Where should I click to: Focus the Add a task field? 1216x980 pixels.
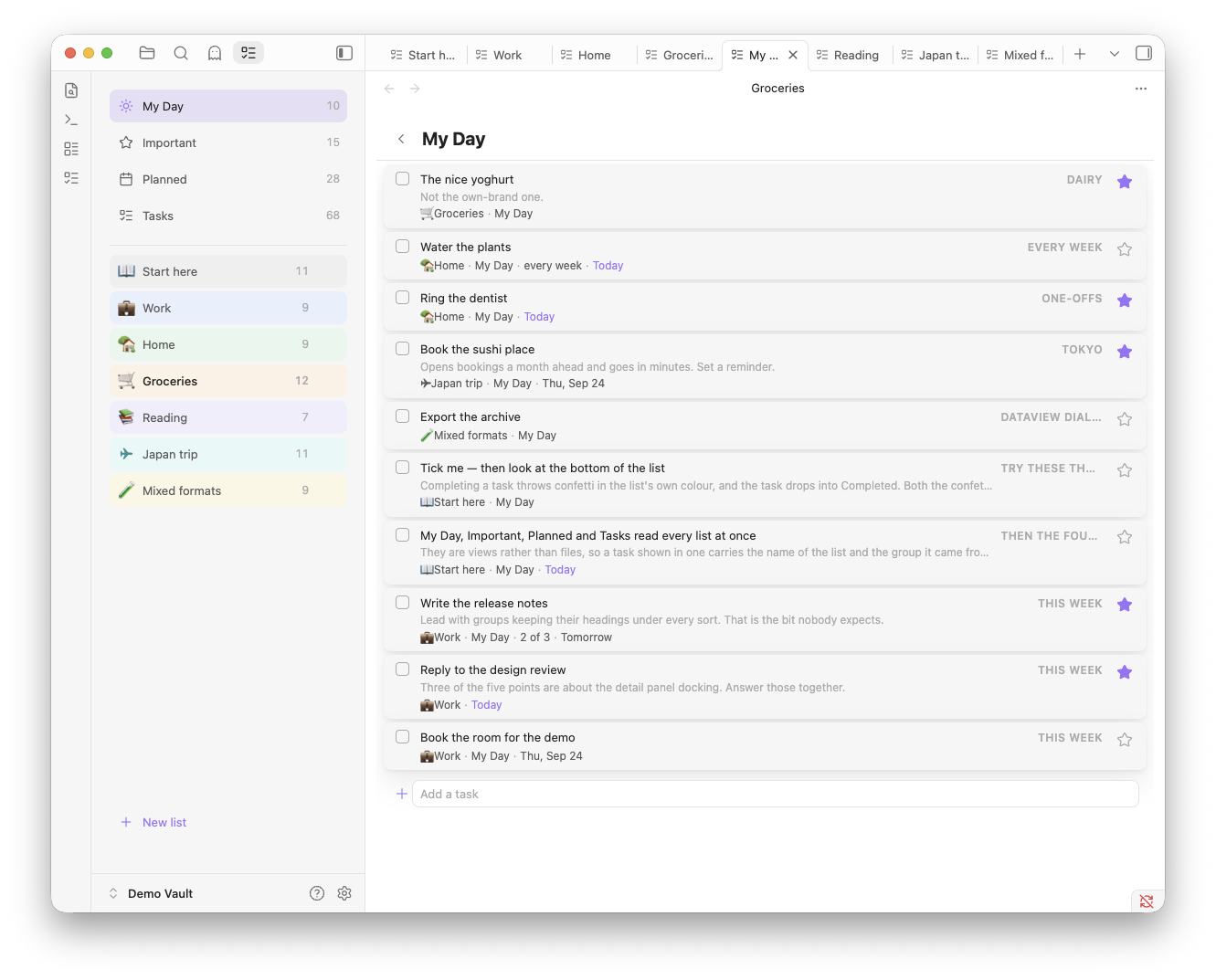[x=776, y=794]
